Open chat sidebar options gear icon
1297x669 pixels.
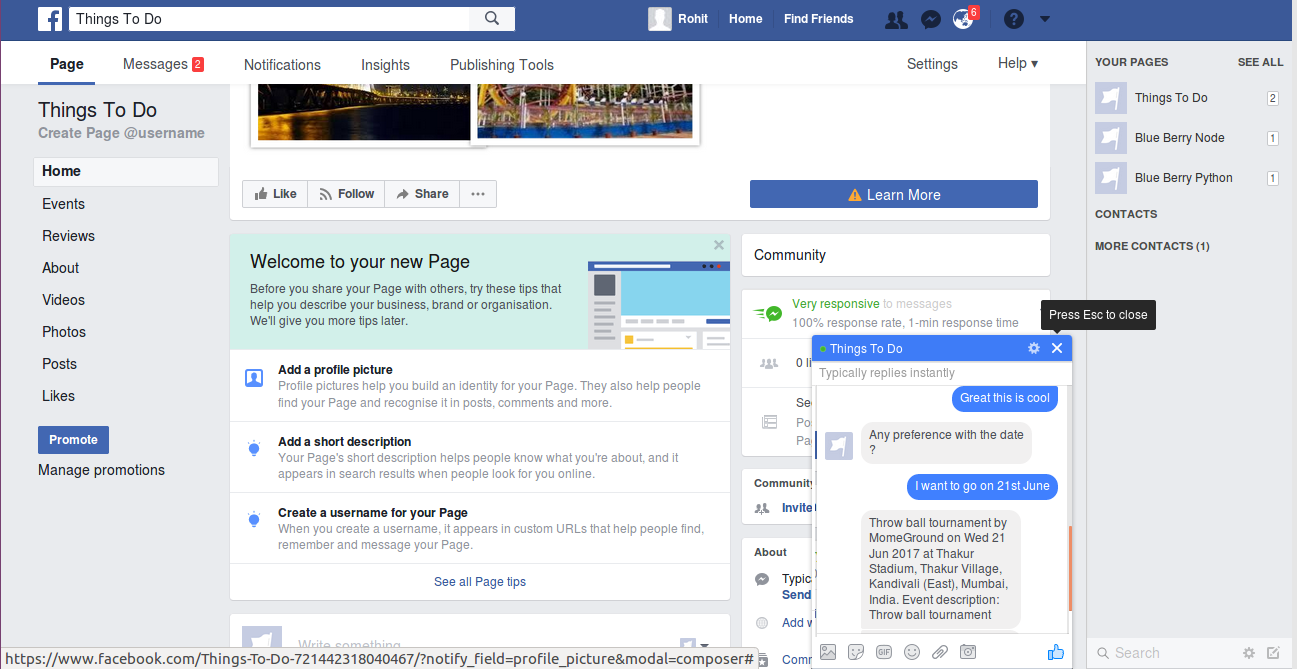tap(1249, 653)
